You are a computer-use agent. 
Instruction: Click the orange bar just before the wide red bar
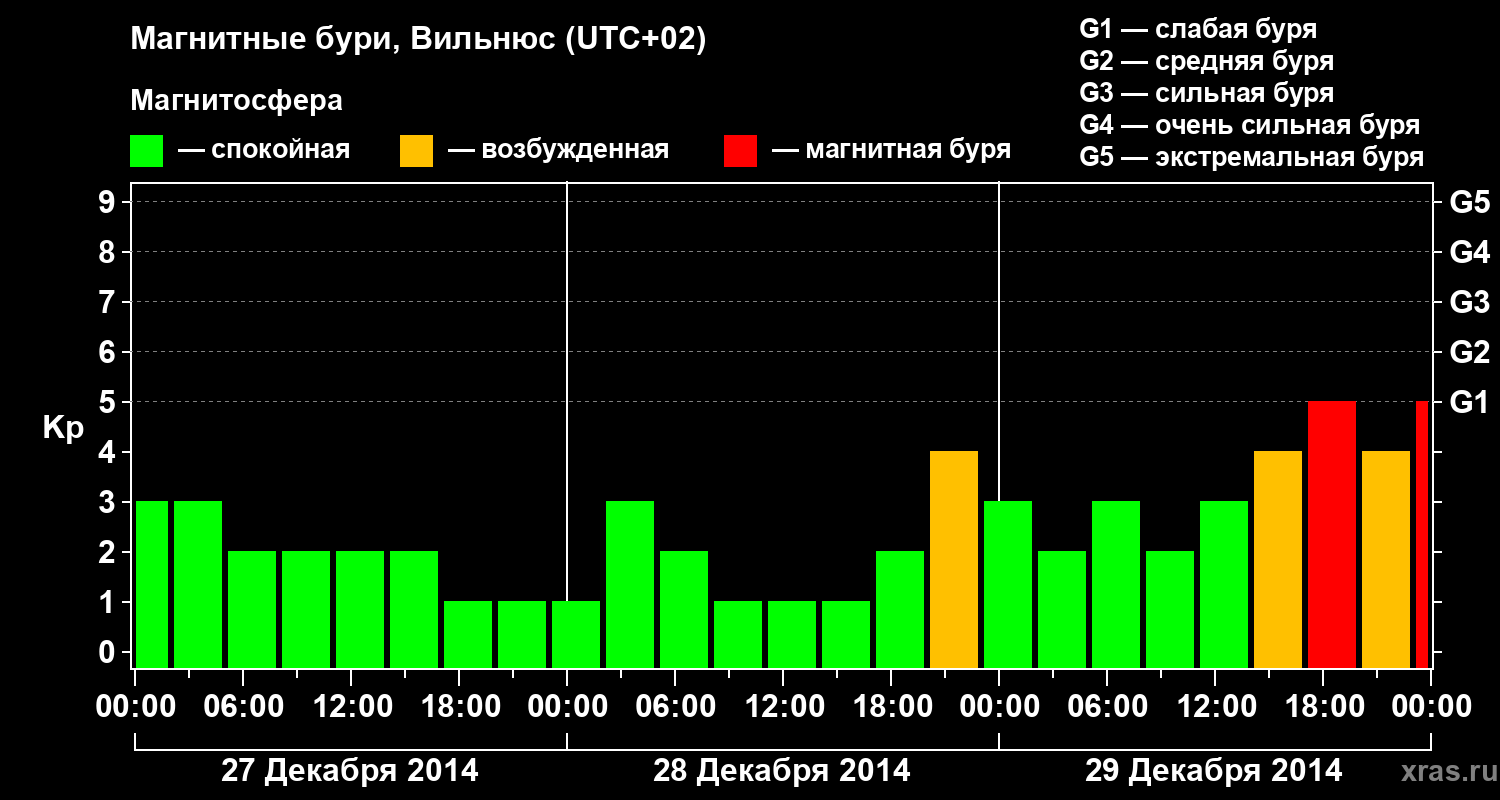1278,560
